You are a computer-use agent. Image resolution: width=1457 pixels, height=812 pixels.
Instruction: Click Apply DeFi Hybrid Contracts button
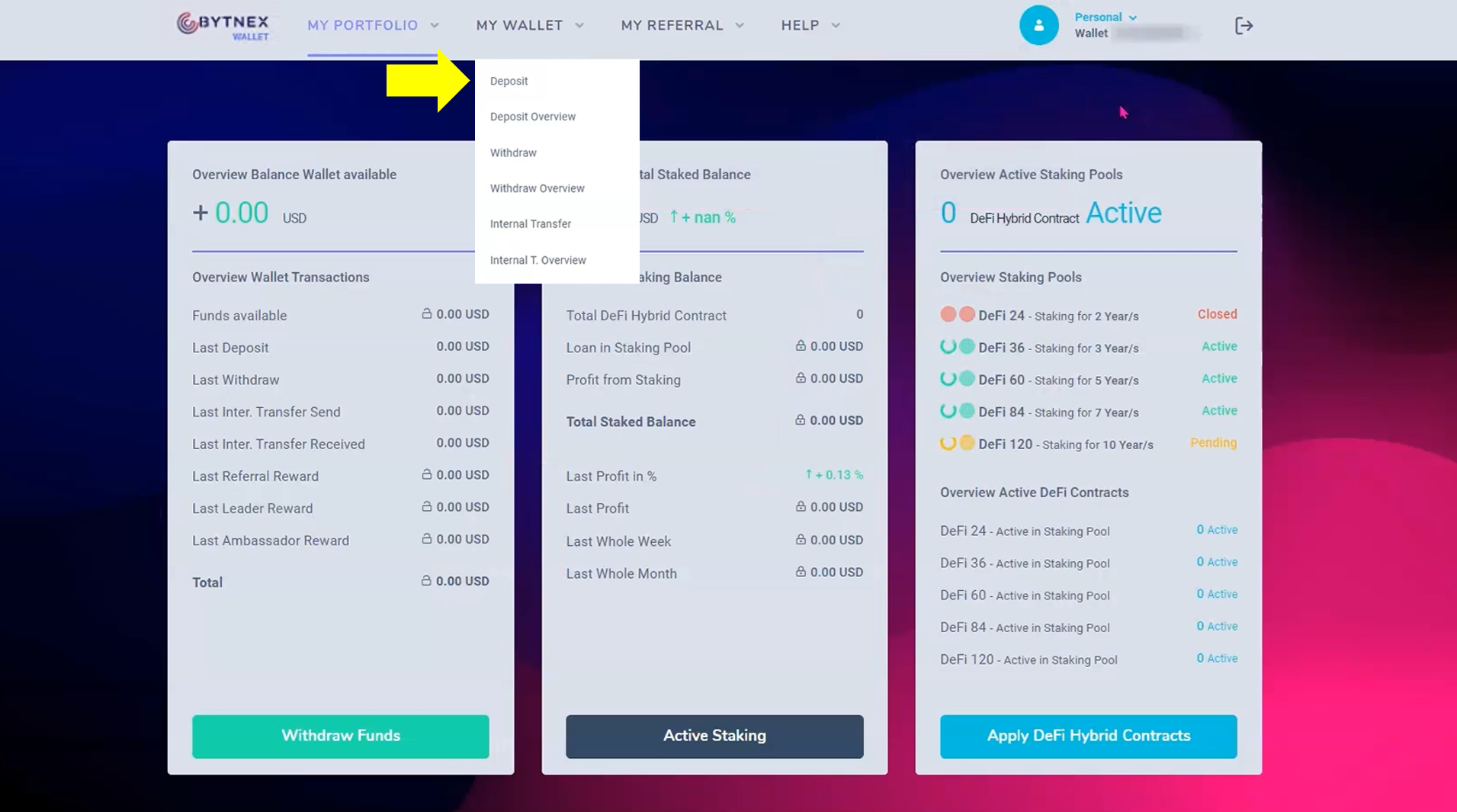click(1088, 736)
